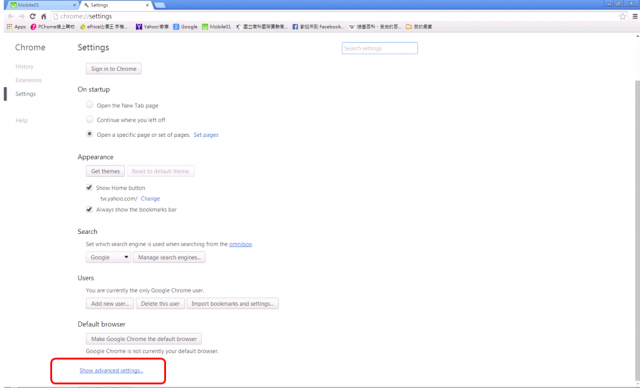Click the chrome://settings address bar
This screenshot has width=640, height=388.
335,16
